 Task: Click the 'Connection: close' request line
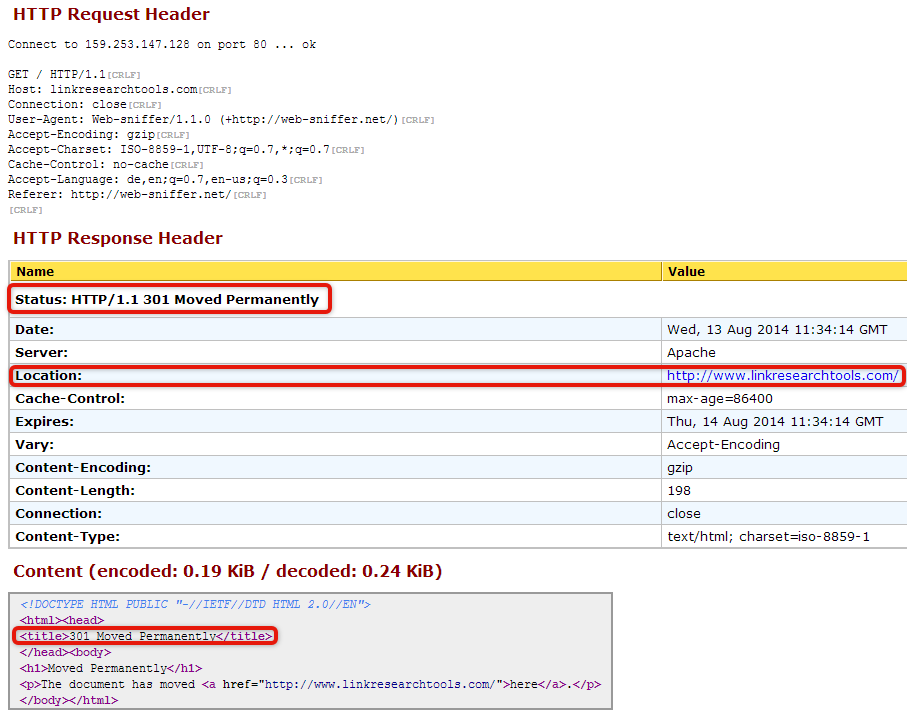coord(84,105)
